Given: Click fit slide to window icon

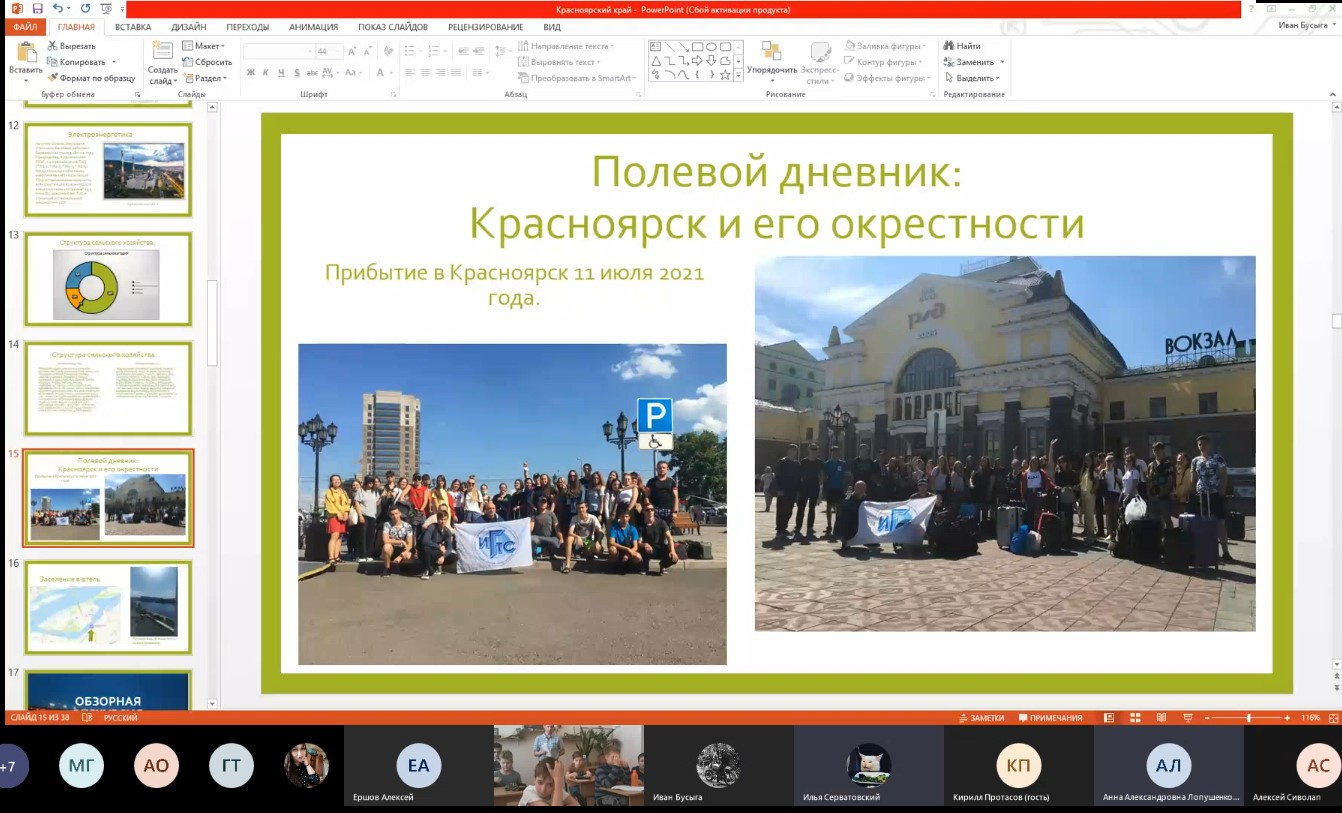Looking at the screenshot, I should click(x=1331, y=718).
